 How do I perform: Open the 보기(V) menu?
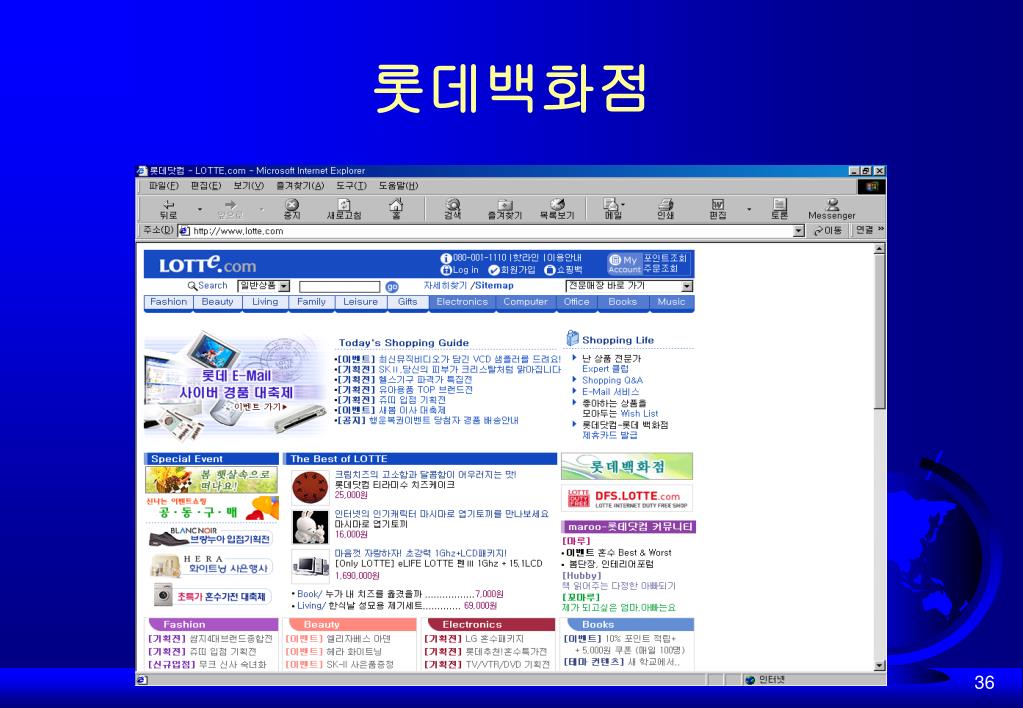(249, 186)
